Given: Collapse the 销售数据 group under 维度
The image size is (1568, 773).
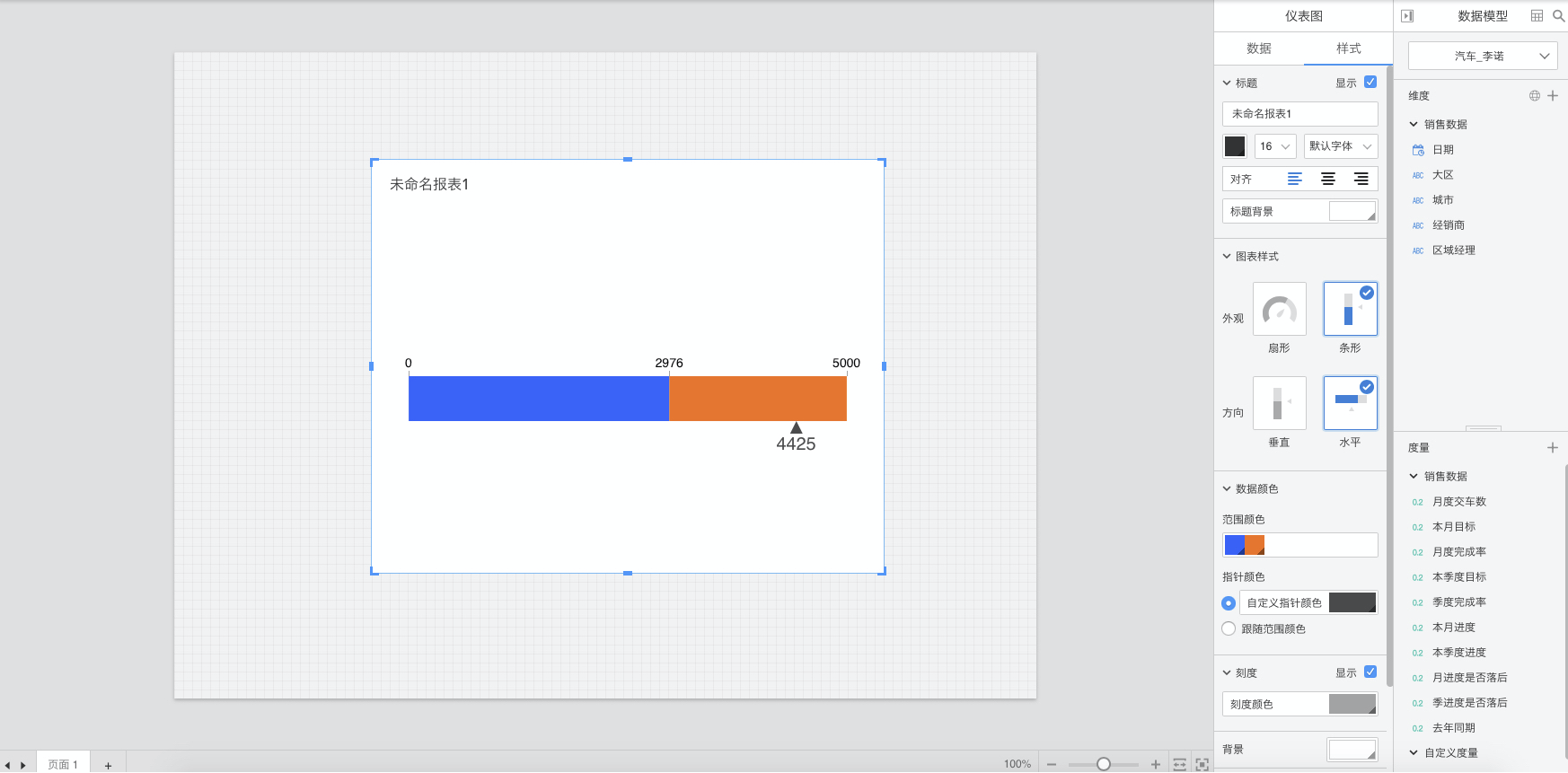Looking at the screenshot, I should click(x=1414, y=125).
